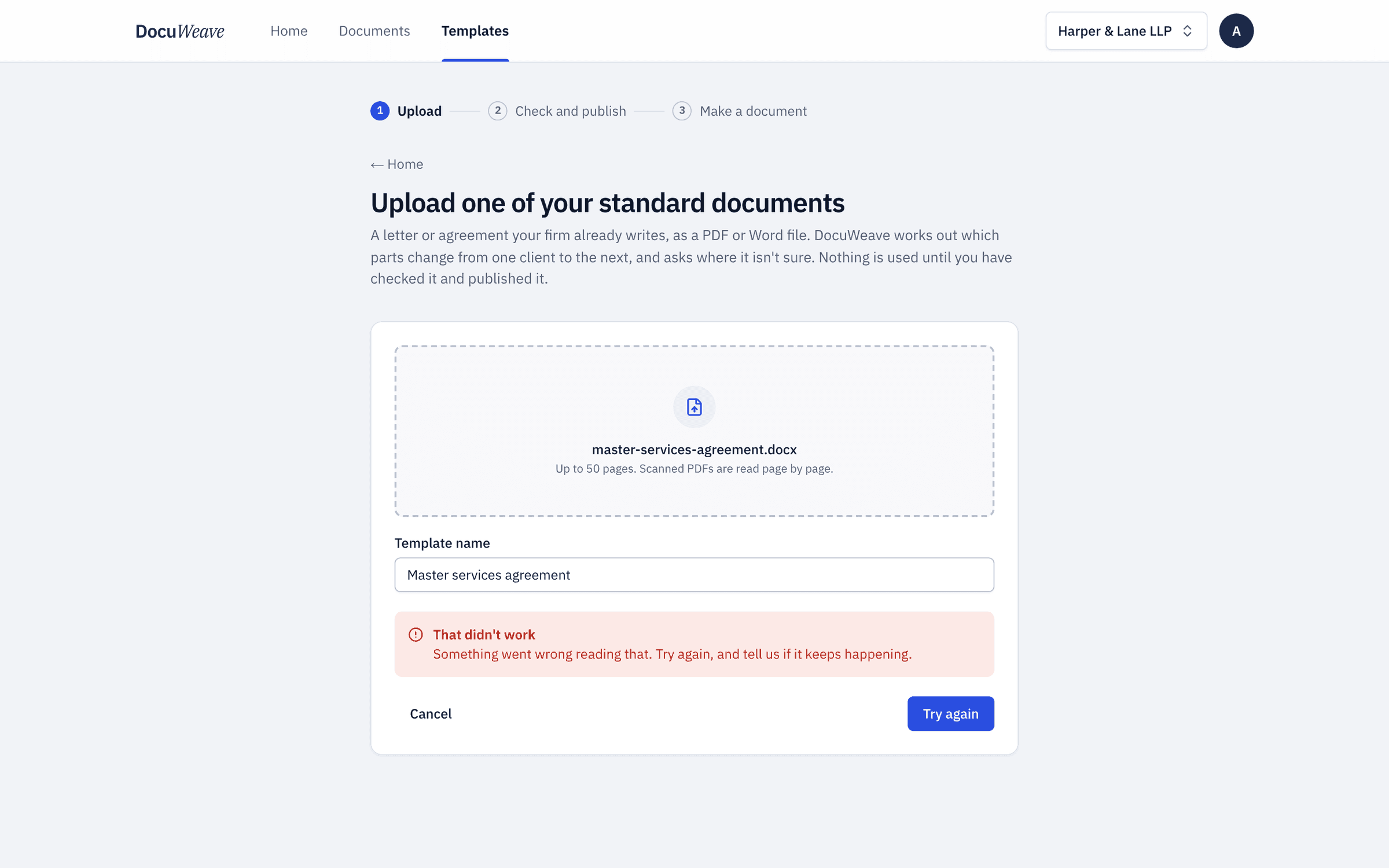The image size is (1389, 868).
Task: Switch to the Templates tab
Action: click(x=475, y=31)
